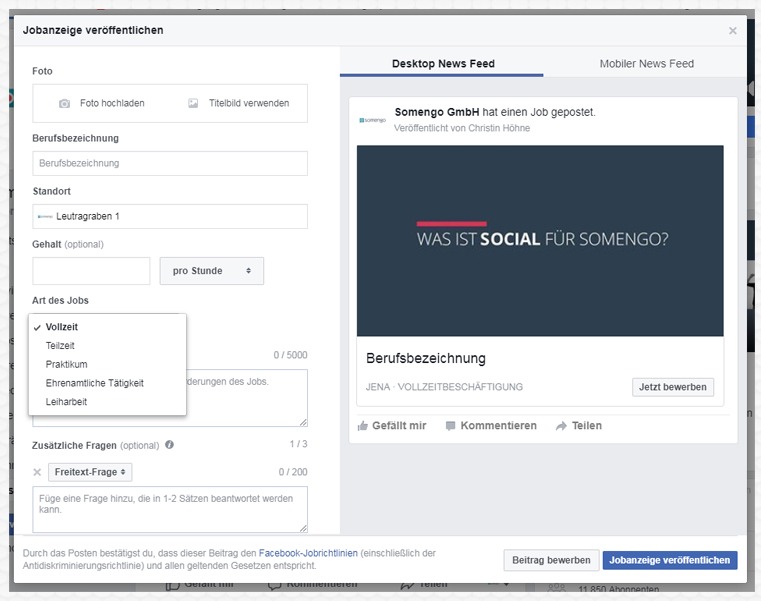Click the Teilen label in the preview
Image resolution: width=761 pixels, height=601 pixels.
point(586,426)
